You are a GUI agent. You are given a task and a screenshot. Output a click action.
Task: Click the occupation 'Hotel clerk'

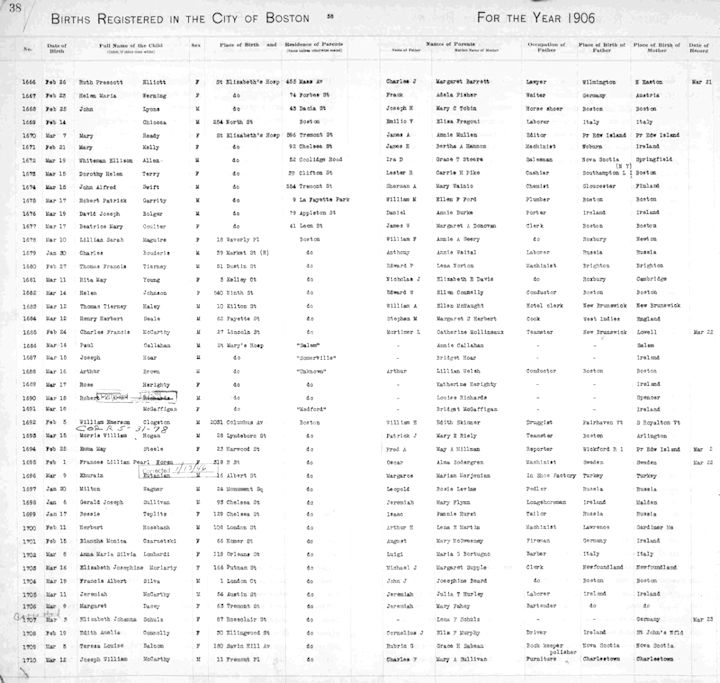click(x=544, y=305)
